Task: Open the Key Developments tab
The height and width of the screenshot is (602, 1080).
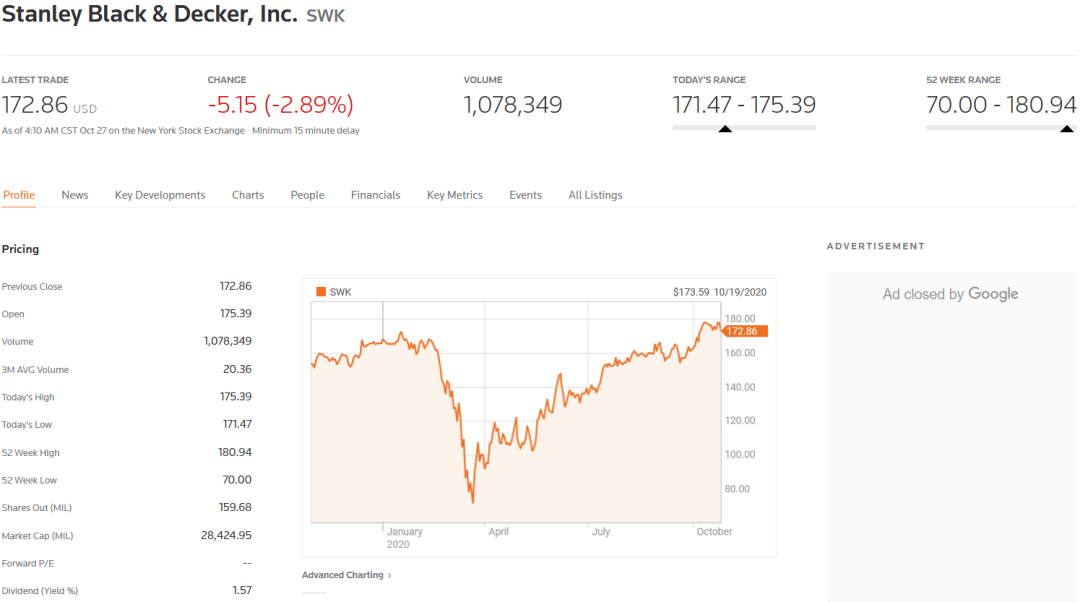Action: click(x=160, y=195)
